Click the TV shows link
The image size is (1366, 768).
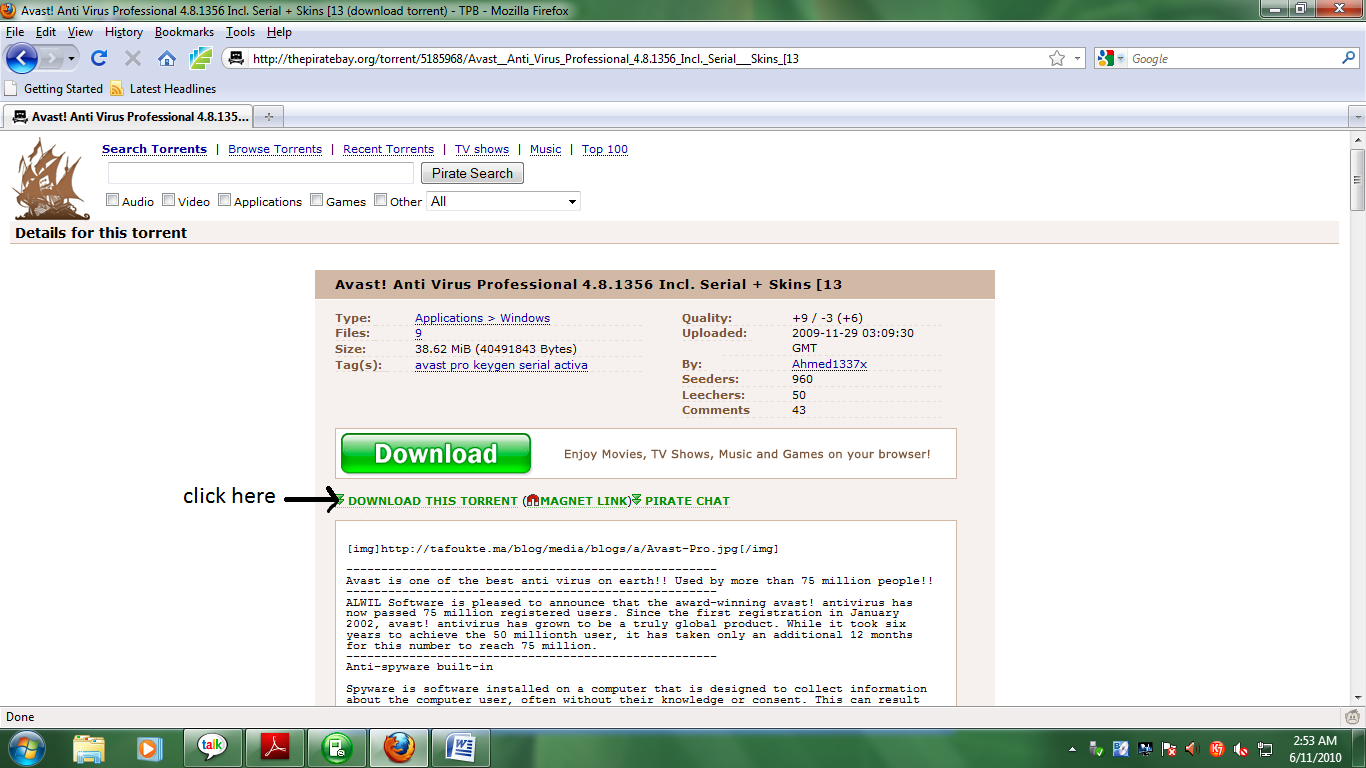[482, 149]
